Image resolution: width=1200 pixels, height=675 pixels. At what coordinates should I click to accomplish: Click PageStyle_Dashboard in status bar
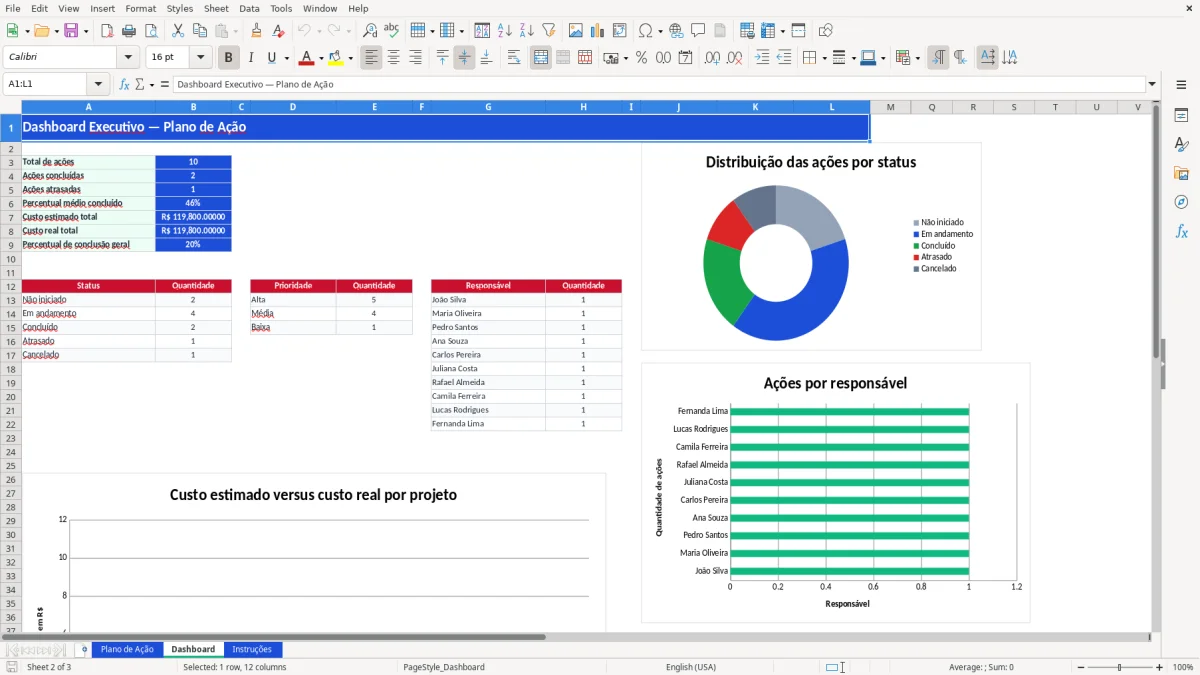[445, 667]
